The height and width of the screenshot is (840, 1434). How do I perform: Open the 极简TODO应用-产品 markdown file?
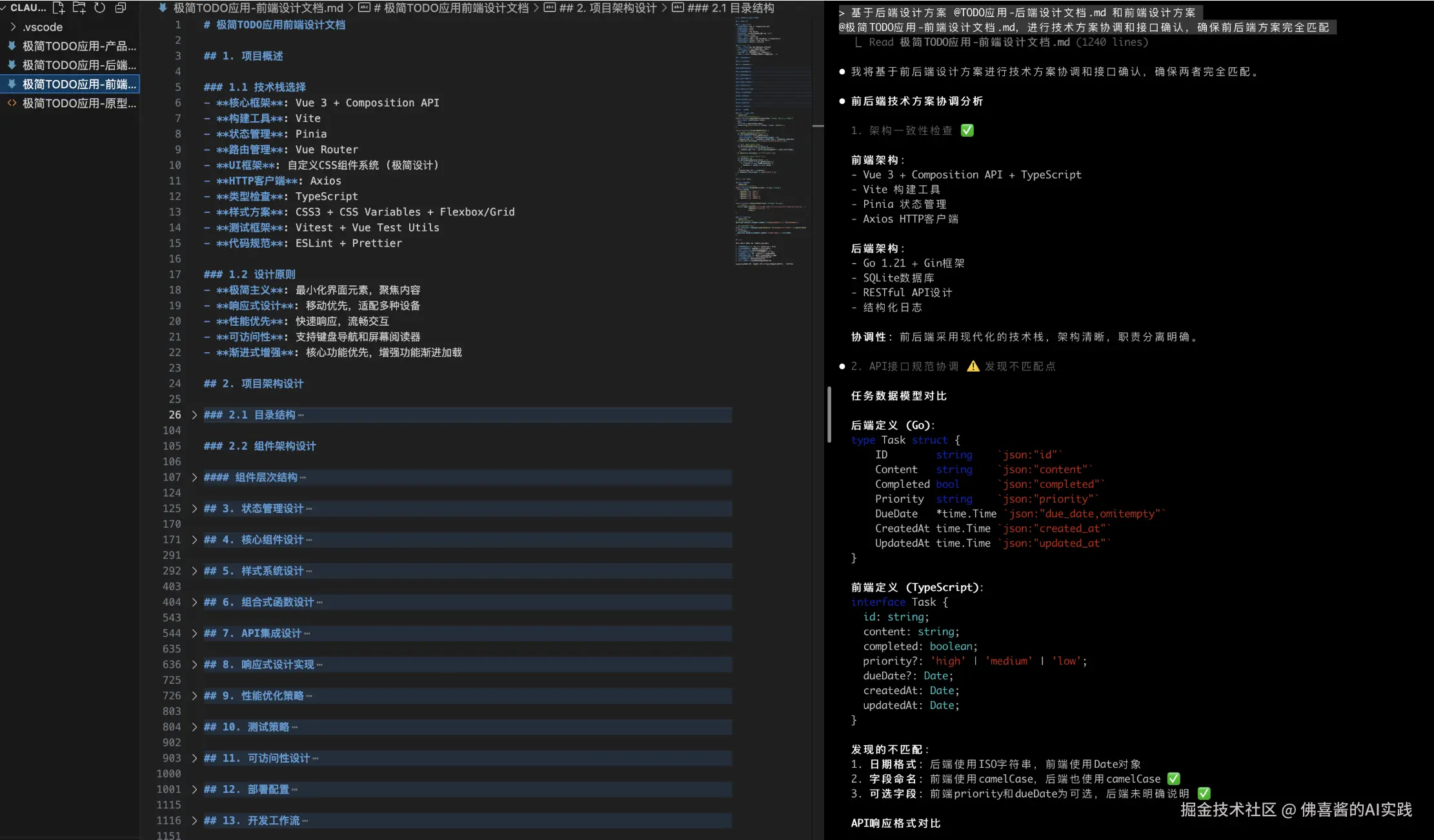(79, 46)
